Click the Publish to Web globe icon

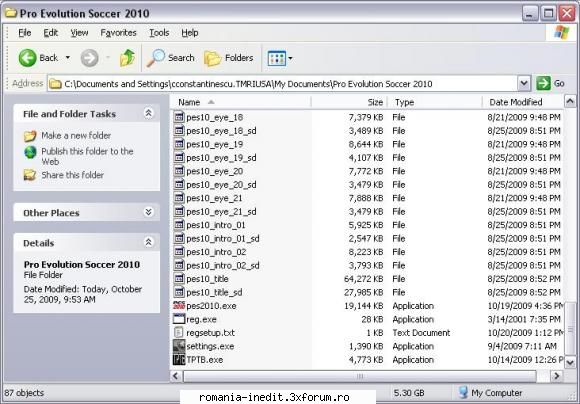tap(30, 152)
